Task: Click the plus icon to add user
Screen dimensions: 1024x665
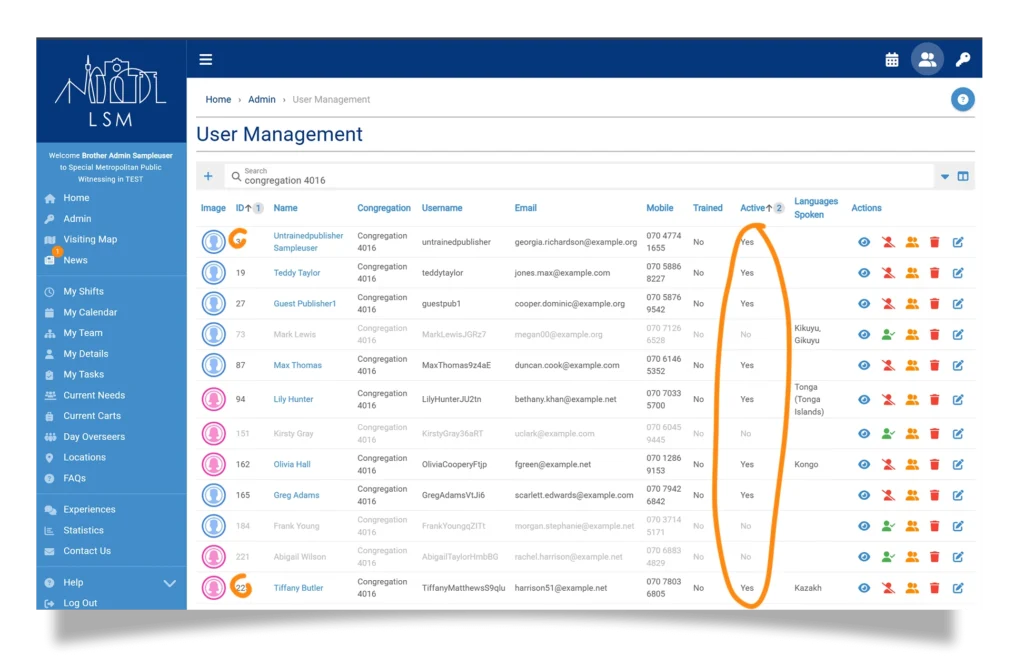Action: [208, 176]
